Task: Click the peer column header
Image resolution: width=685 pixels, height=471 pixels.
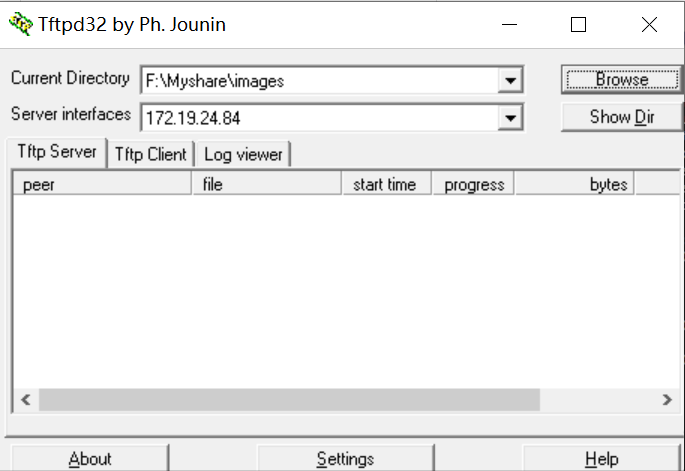Action: point(102,184)
